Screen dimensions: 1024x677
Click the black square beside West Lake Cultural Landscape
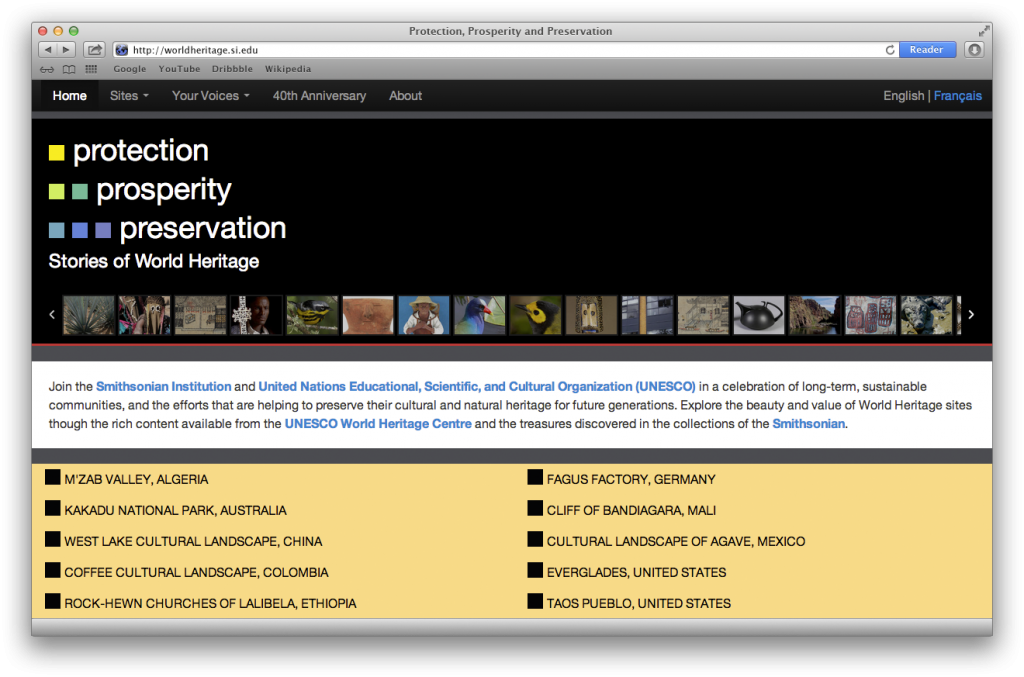pos(53,539)
